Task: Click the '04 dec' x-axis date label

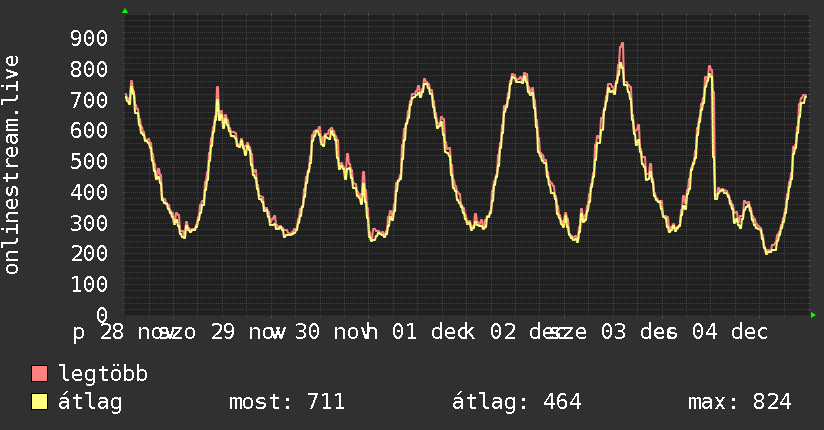Action: point(730,332)
